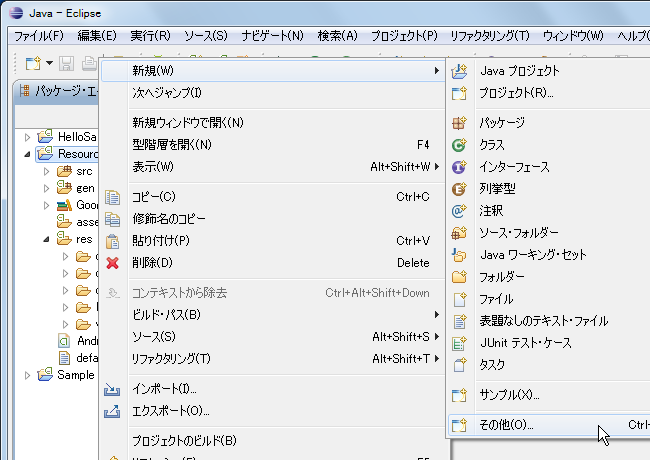The height and width of the screenshot is (460, 650).
Task: Click the Save toolbar icon
Action: point(66,63)
